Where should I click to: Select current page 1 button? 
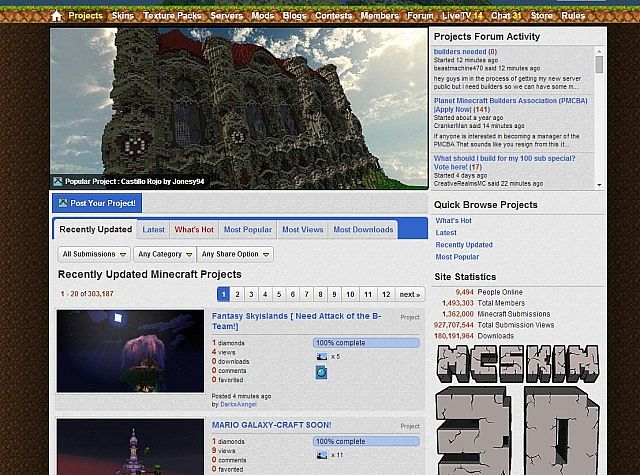[x=223, y=294]
